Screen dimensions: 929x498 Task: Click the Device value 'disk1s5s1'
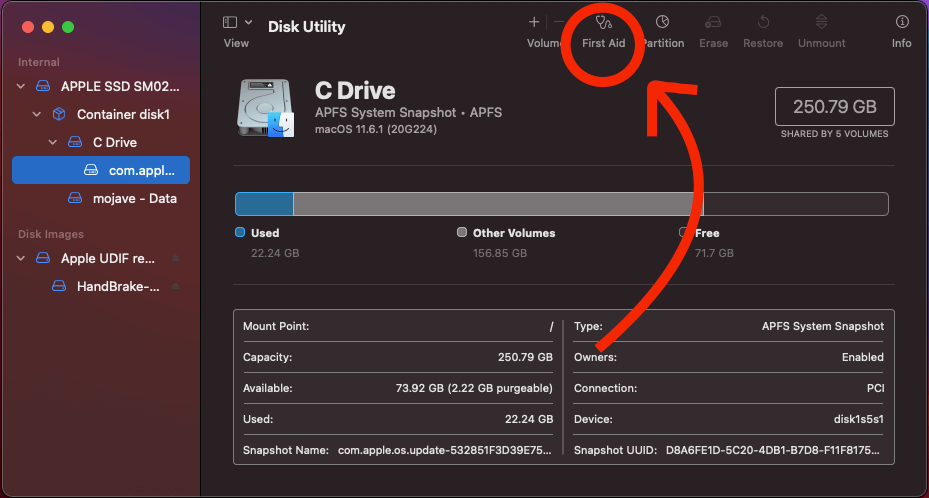point(858,419)
